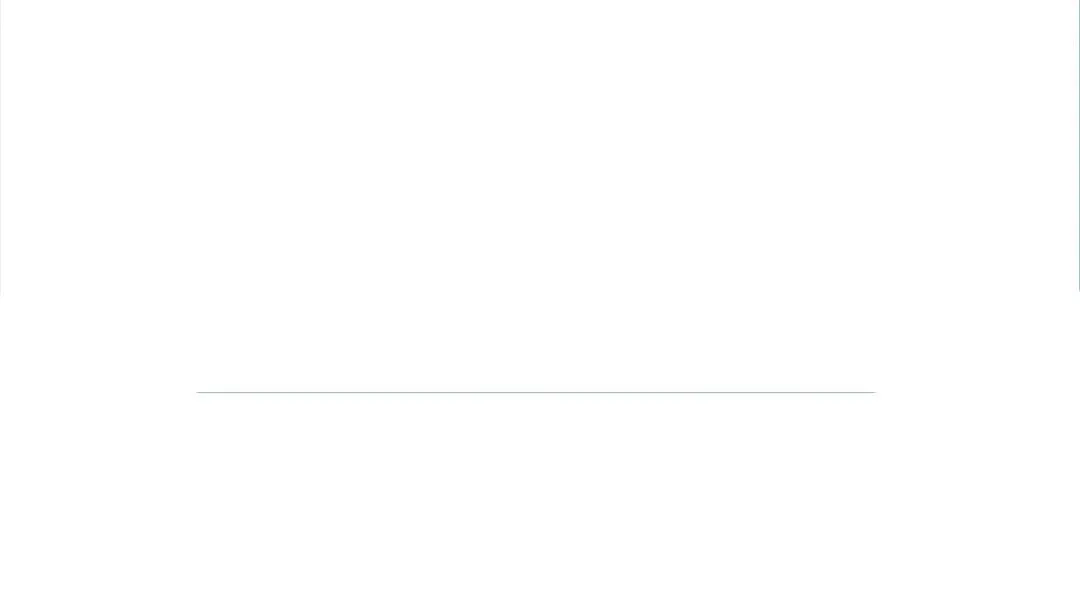Click the right end of the horizontal line
This screenshot has height=600, width=1080.
pos(873,392)
